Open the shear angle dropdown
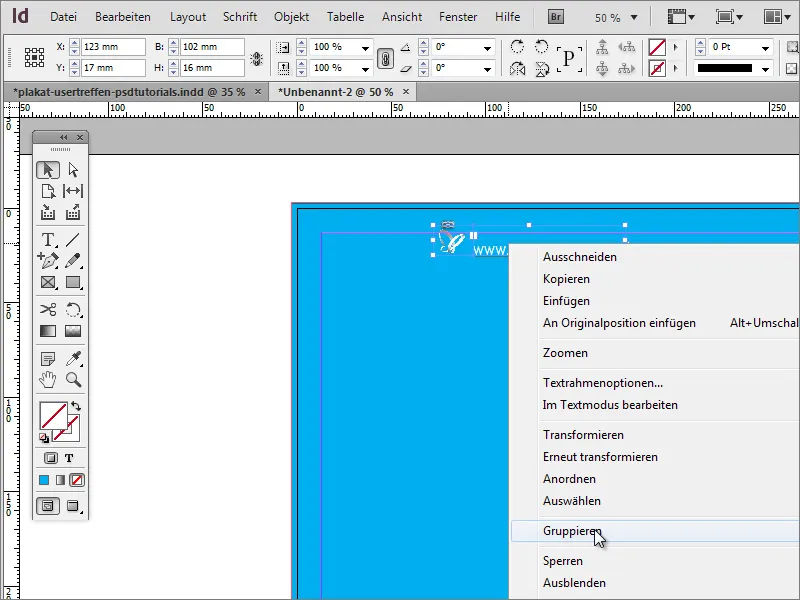The width and height of the screenshot is (800, 600). [487, 69]
